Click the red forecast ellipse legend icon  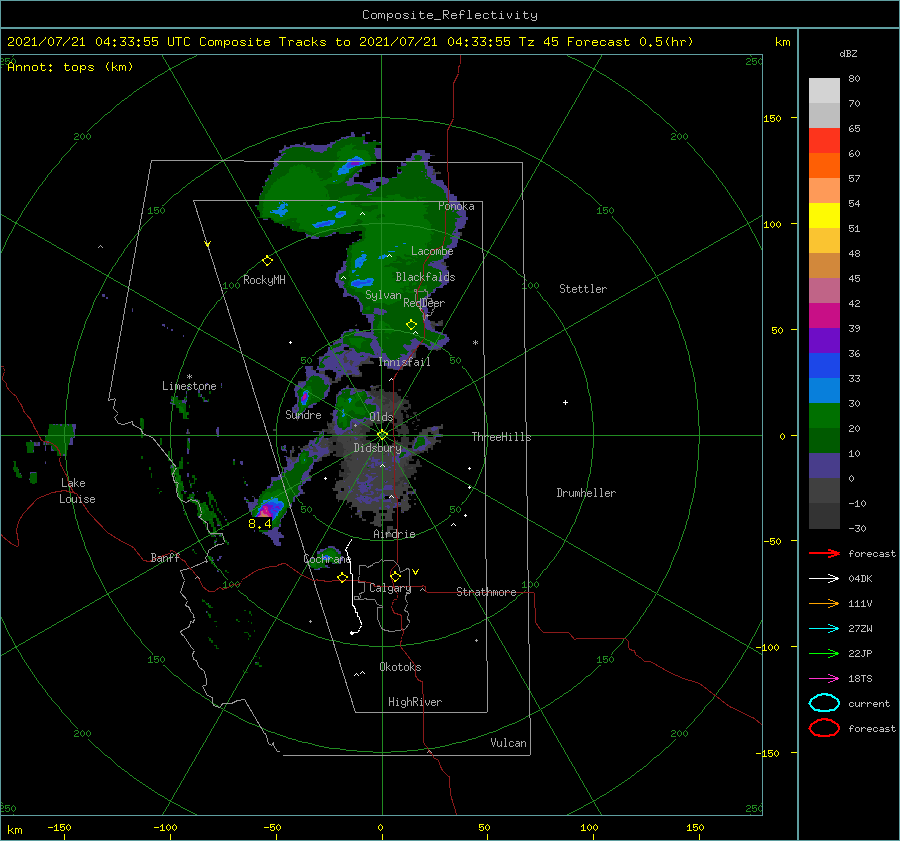[x=824, y=728]
